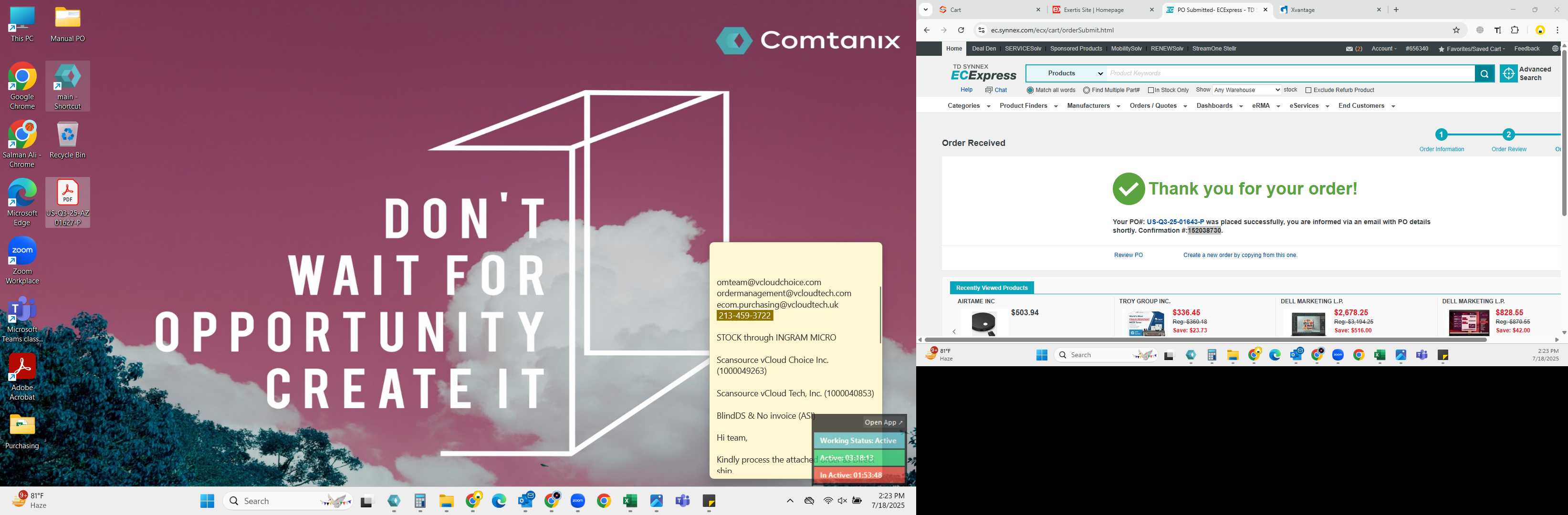Select the Recycle Bin desktop icon
Viewport: 1568px width, 515px height.
coord(68,141)
